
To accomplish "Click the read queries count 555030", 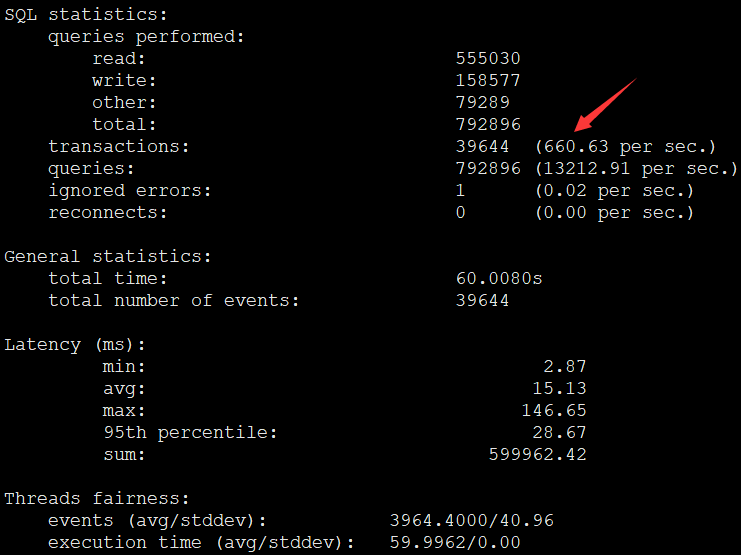I will coord(488,59).
